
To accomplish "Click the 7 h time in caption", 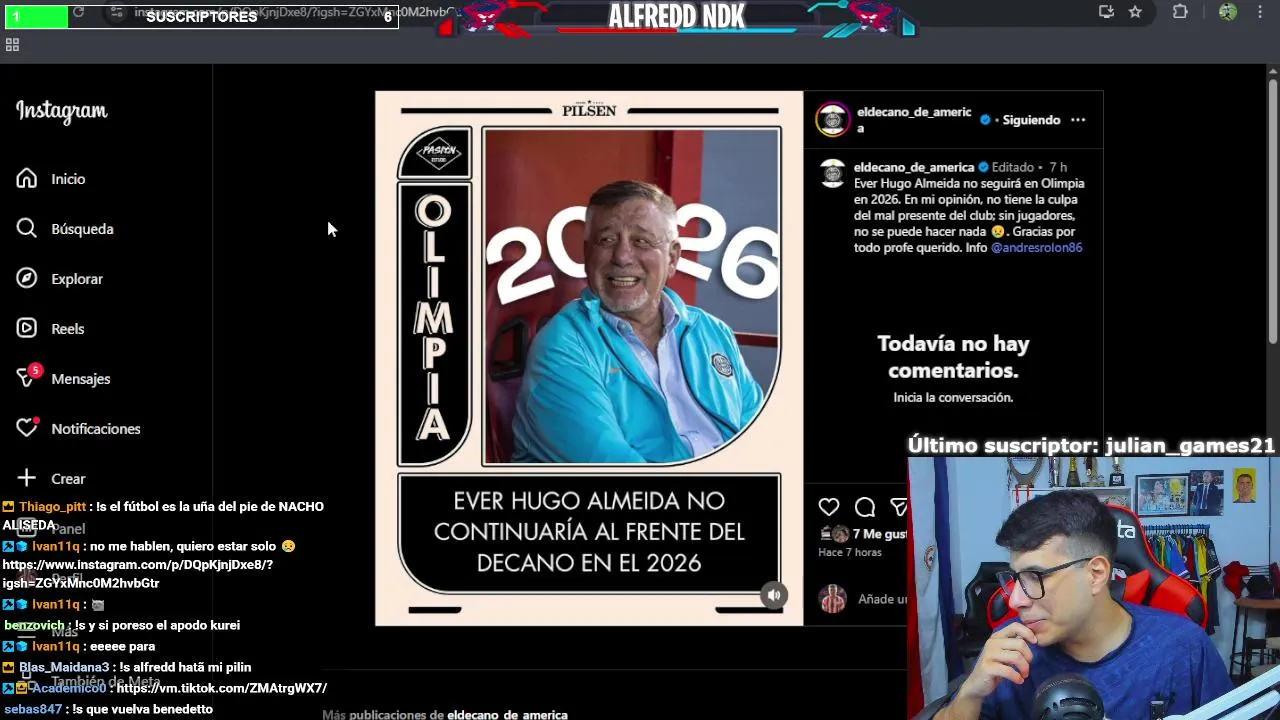I will 1058,167.
